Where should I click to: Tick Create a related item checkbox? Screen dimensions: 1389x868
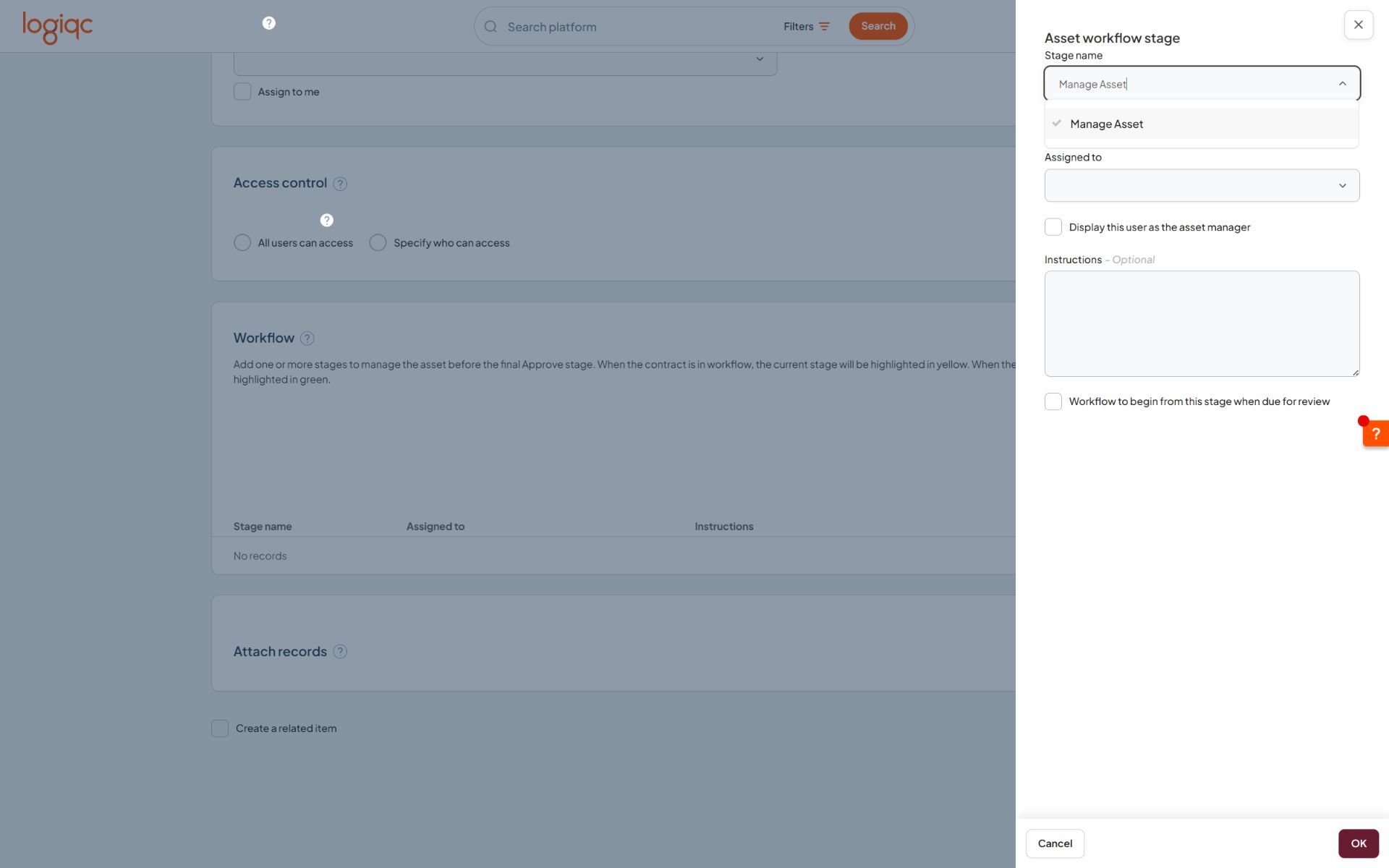pos(220,728)
